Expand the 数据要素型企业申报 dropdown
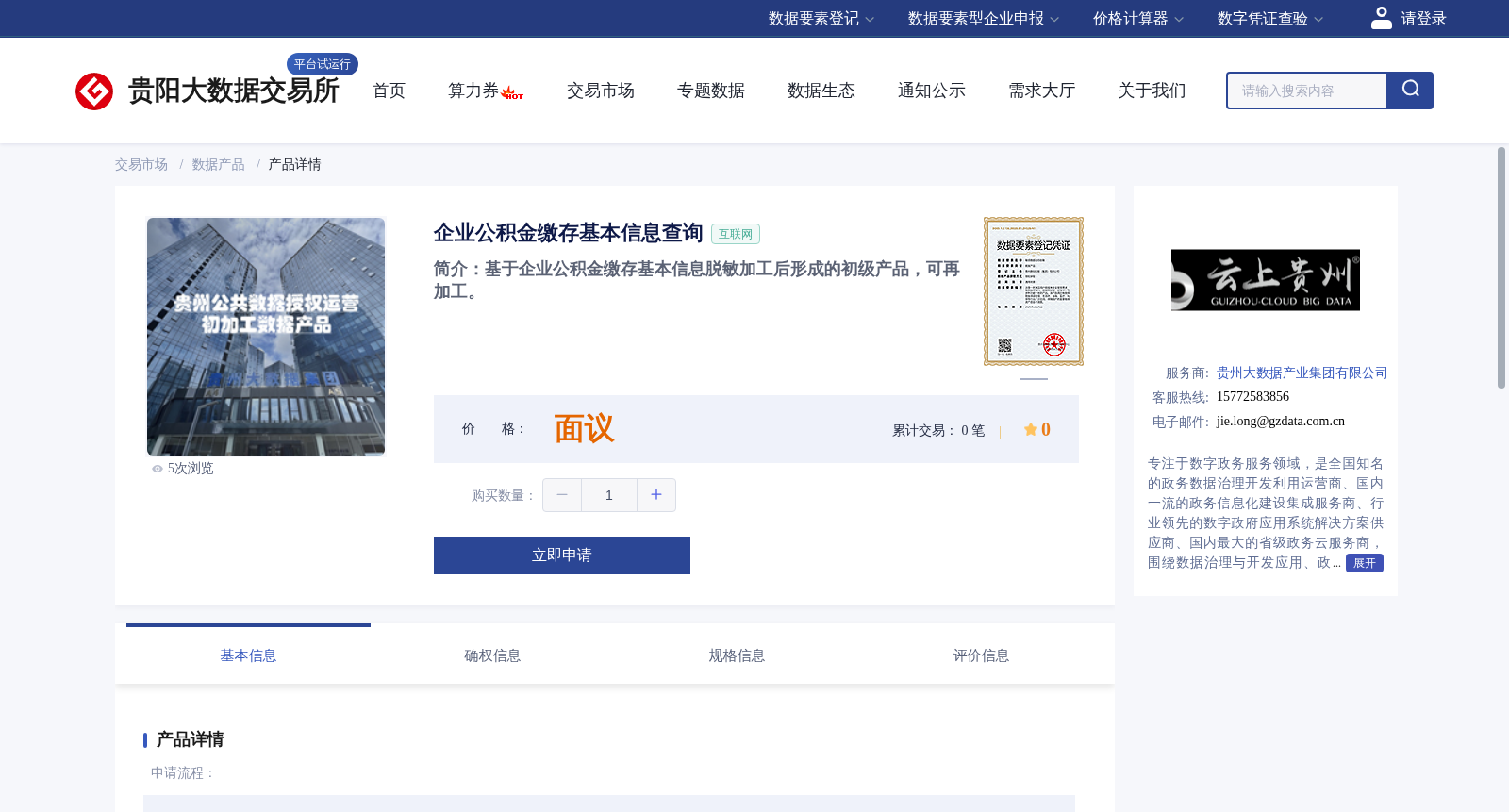Viewport: 1509px width, 812px height. [x=984, y=19]
